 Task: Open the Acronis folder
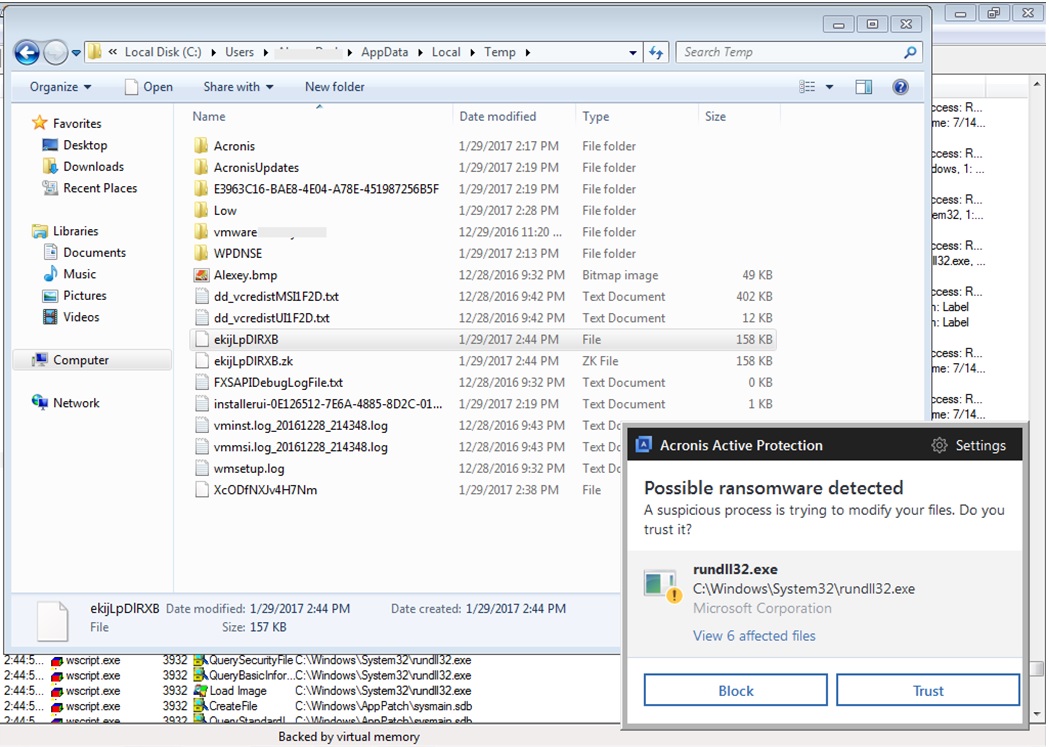tap(234, 146)
